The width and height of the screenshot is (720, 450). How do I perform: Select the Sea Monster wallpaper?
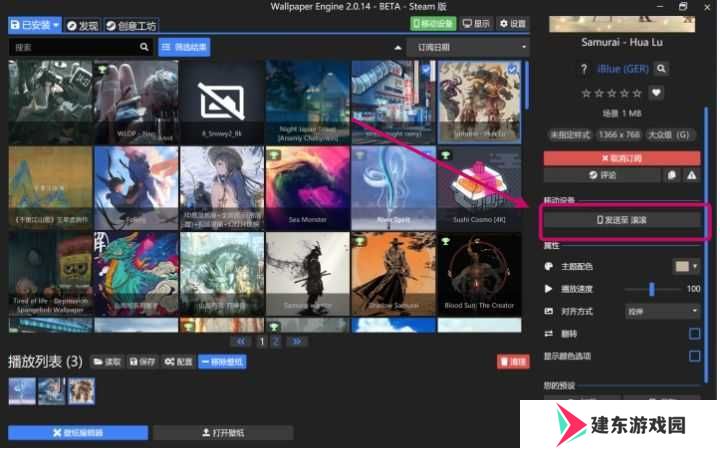pos(308,188)
